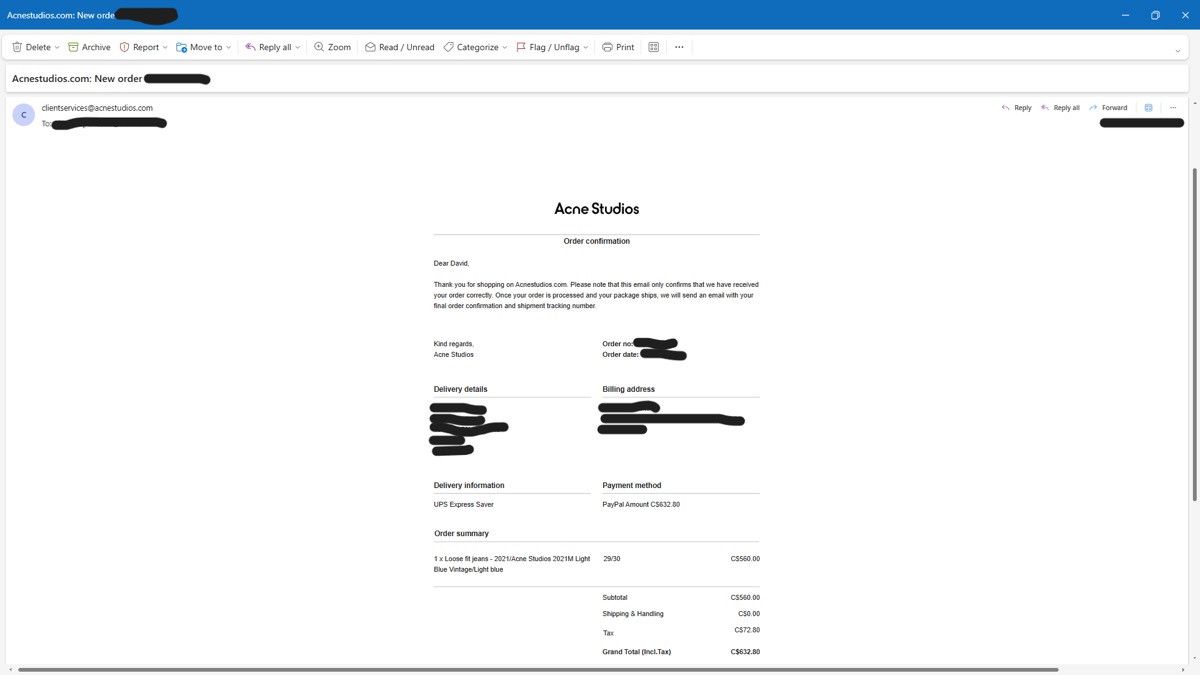
Task: Click the sender avatar with letter C
Action: point(24,115)
